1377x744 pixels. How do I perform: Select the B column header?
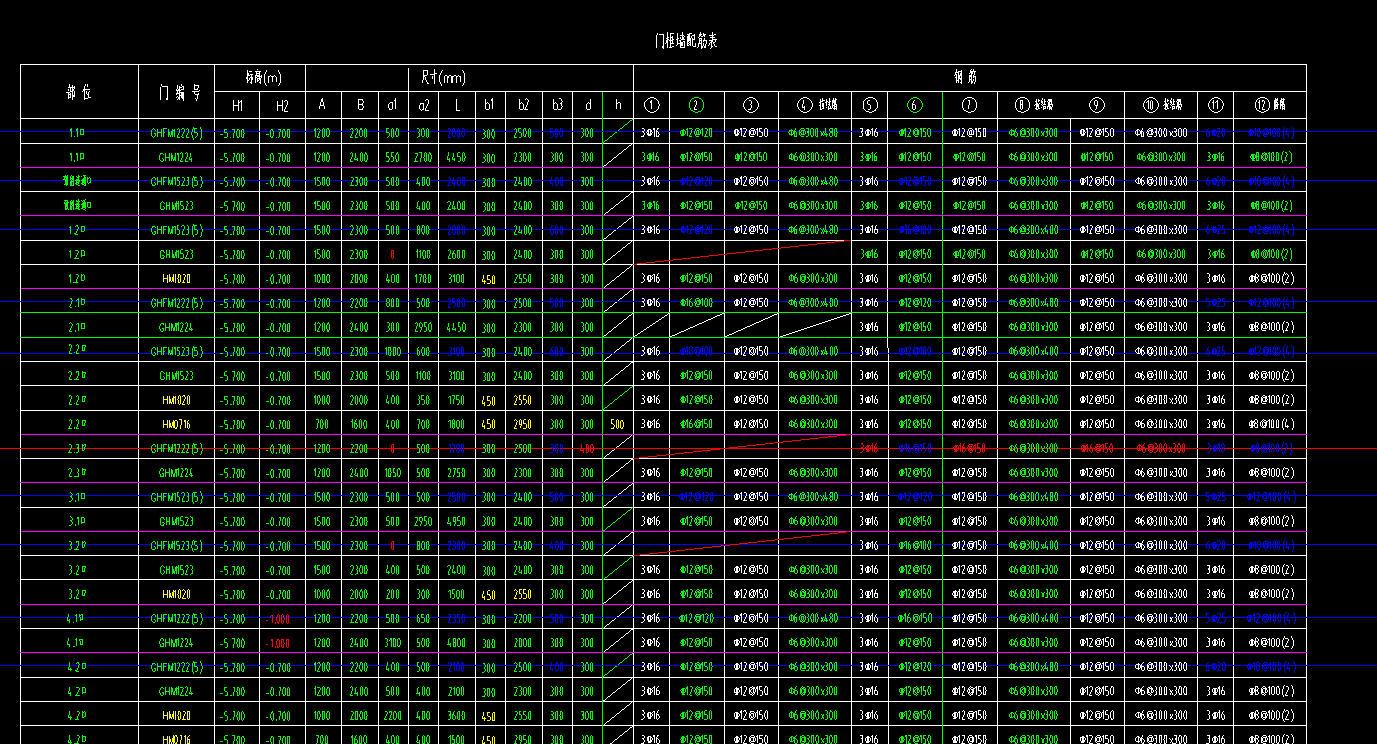(x=359, y=105)
